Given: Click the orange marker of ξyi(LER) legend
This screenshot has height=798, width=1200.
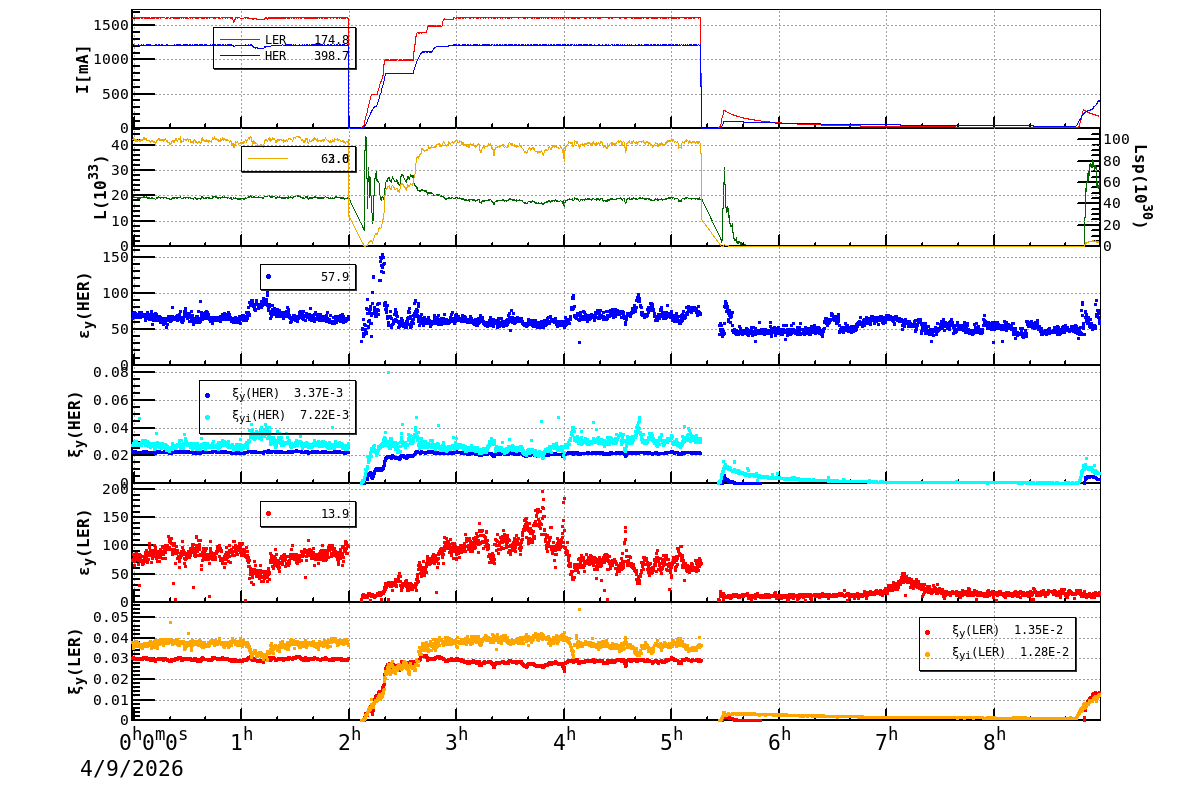Looking at the screenshot, I should pyautogui.click(x=927, y=654).
